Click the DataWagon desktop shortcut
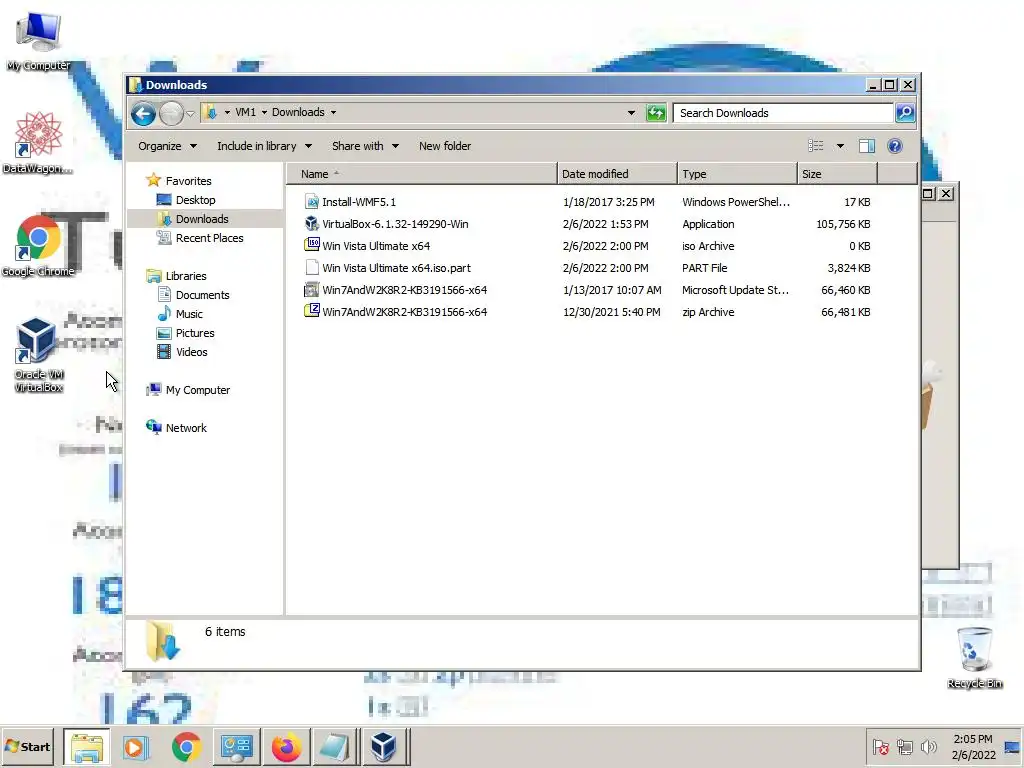1024x768 pixels. click(38, 142)
